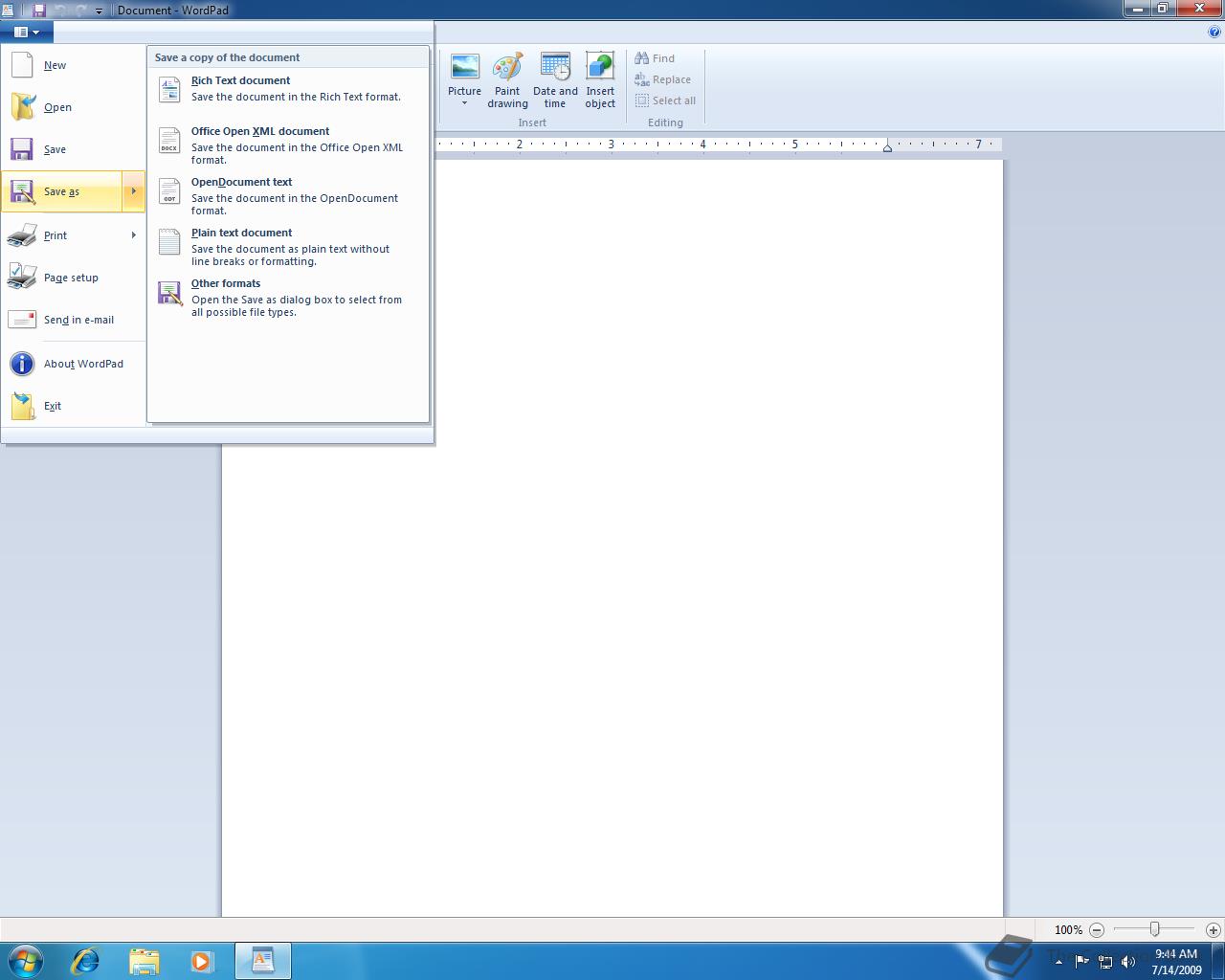Click Select all in Editing group
This screenshot has width=1225, height=980.
click(665, 100)
